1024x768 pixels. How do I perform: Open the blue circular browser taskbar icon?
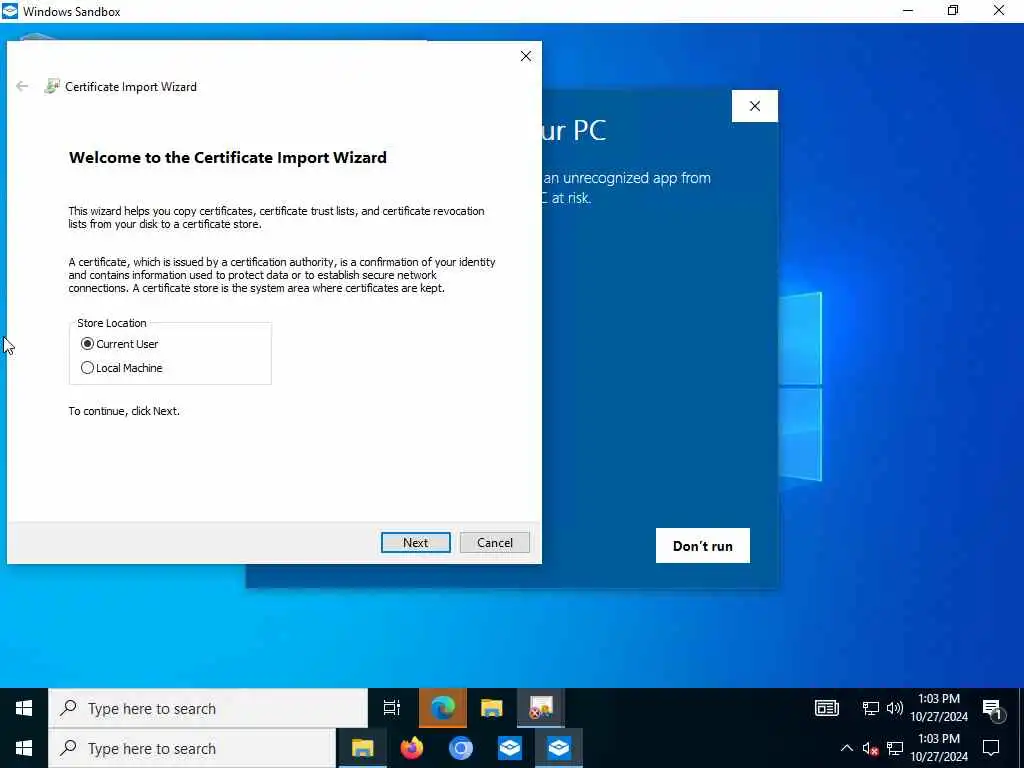(x=460, y=748)
